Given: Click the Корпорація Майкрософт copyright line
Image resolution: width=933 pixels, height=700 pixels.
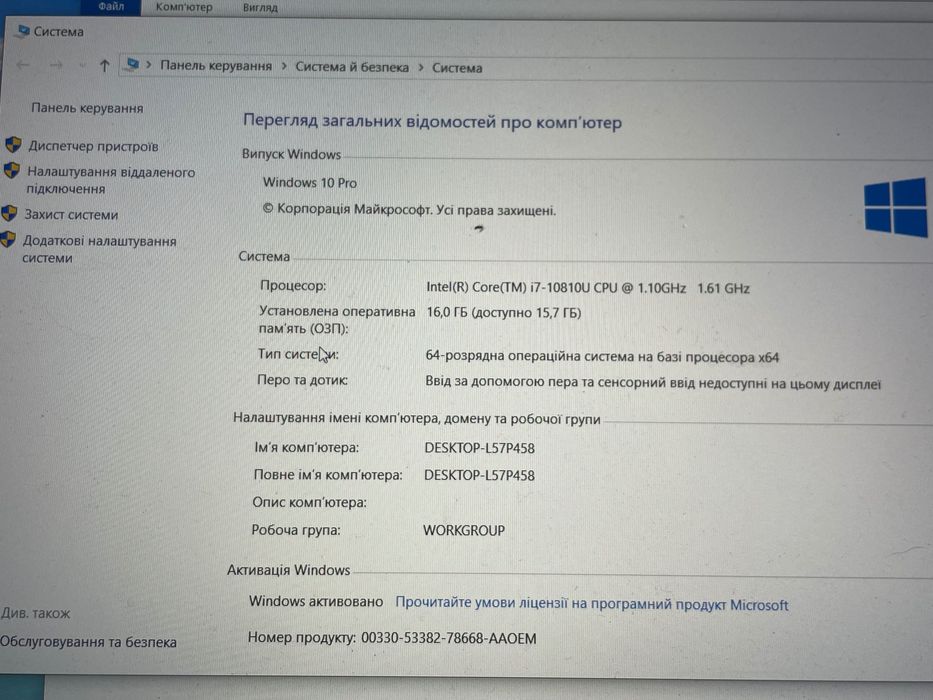Looking at the screenshot, I should click(409, 210).
